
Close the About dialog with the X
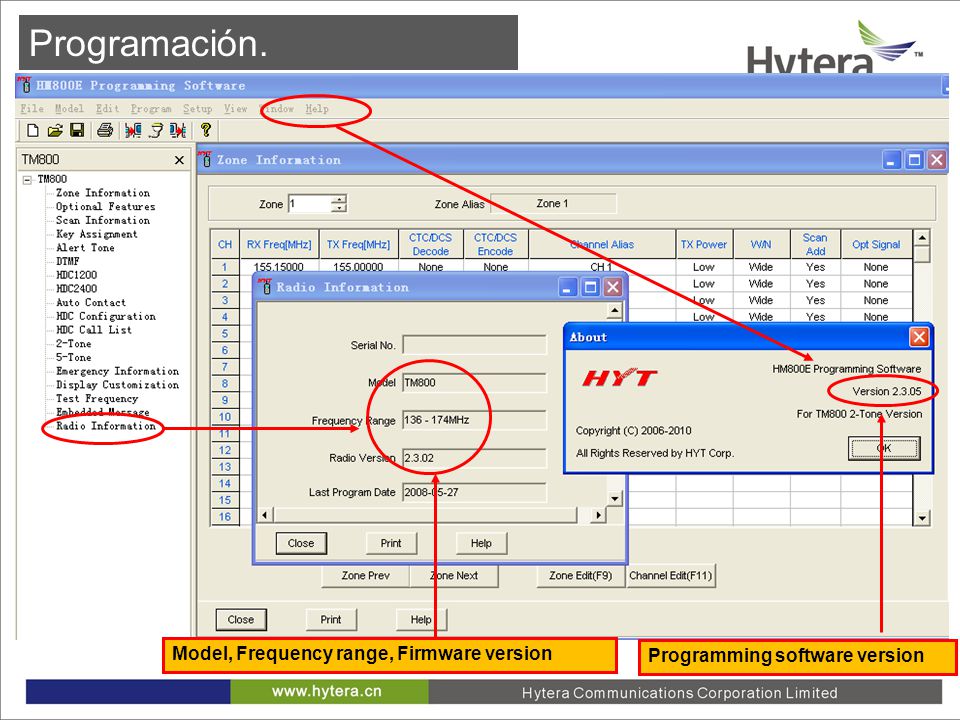coord(918,337)
